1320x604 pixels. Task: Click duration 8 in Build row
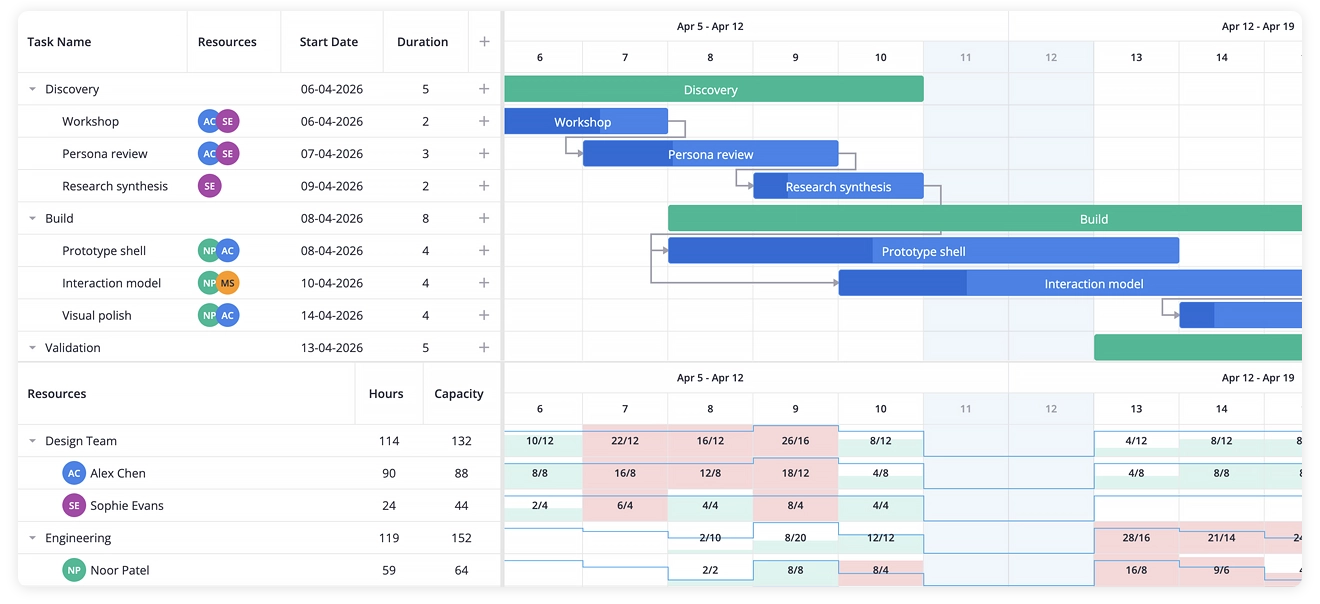pyautogui.click(x=425, y=218)
